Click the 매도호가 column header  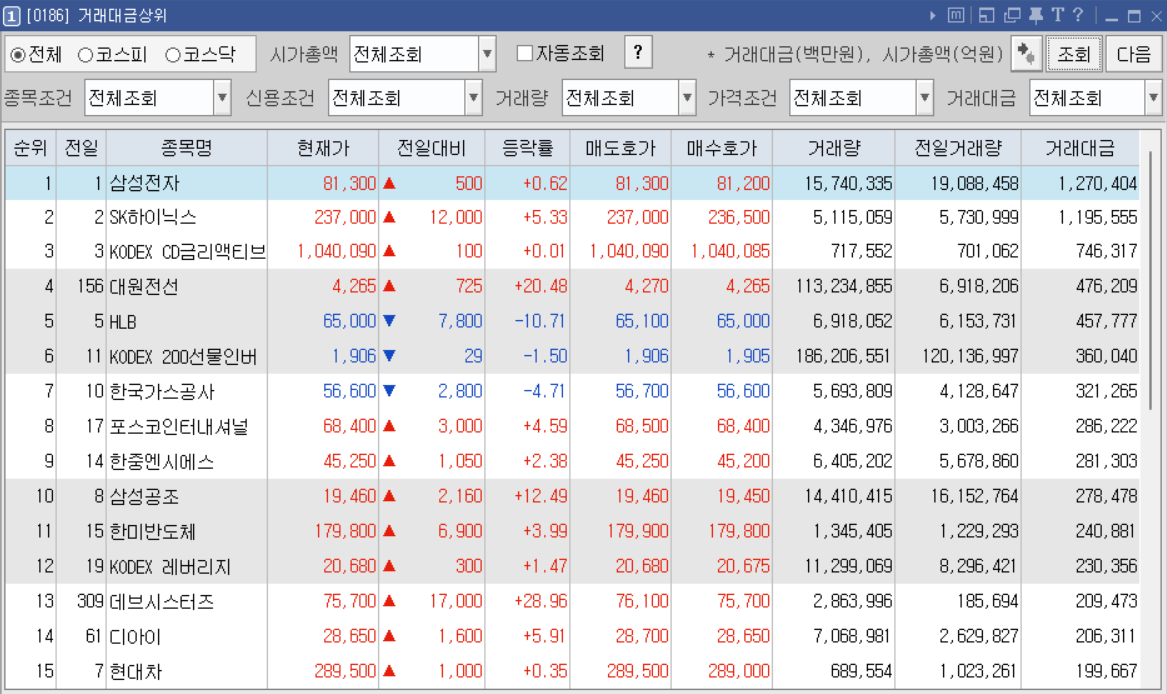621,148
